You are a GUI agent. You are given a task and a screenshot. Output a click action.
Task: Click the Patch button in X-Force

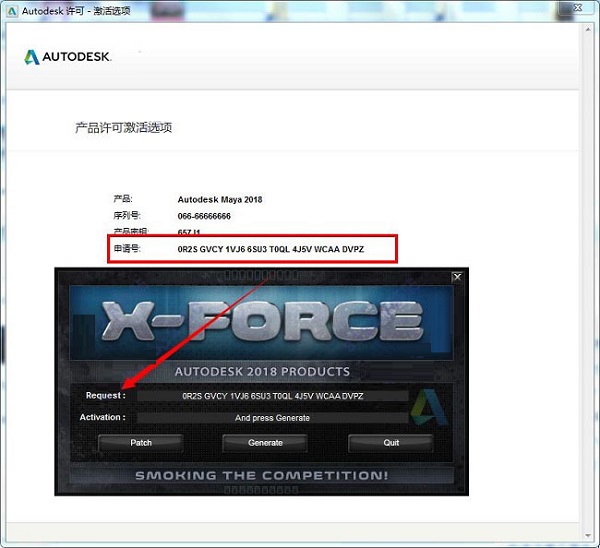141,443
